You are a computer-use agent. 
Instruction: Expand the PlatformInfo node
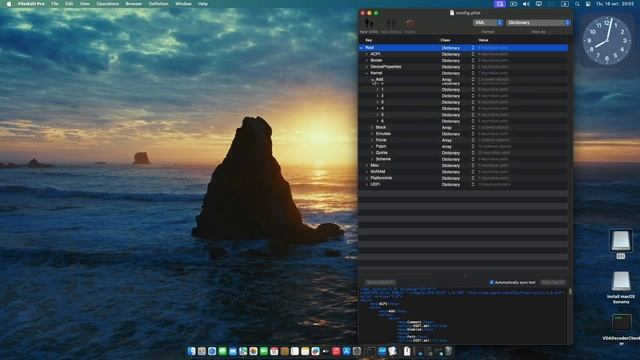(x=367, y=178)
